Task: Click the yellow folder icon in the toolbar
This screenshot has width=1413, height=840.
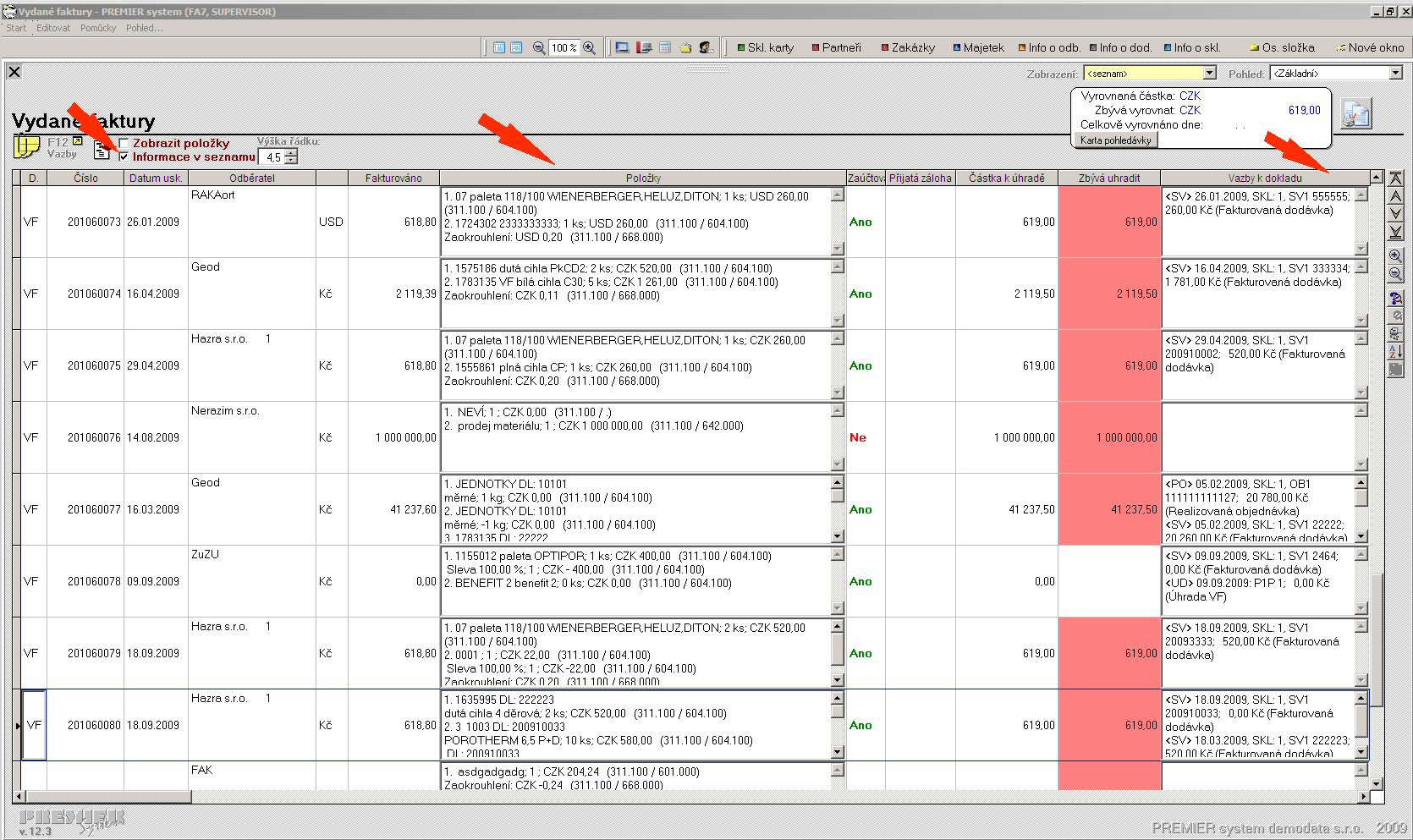Action: tap(686, 48)
